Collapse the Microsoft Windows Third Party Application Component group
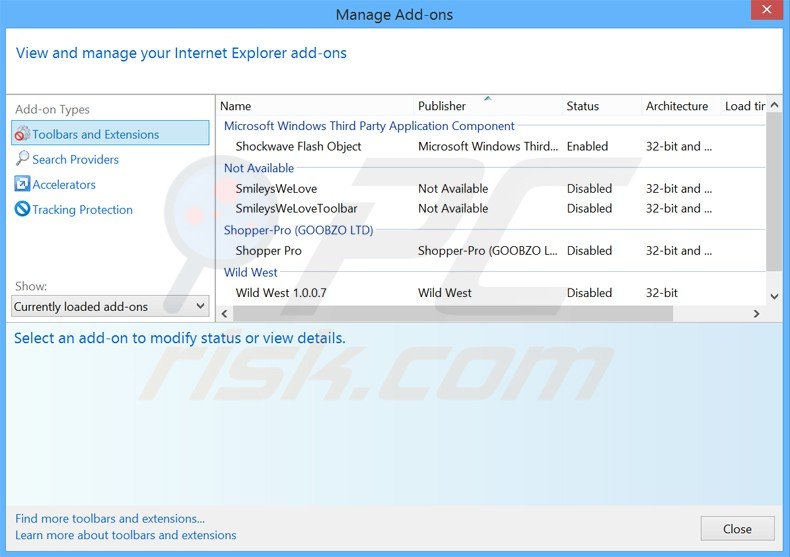Screen dimensions: 790x557 point(369,126)
